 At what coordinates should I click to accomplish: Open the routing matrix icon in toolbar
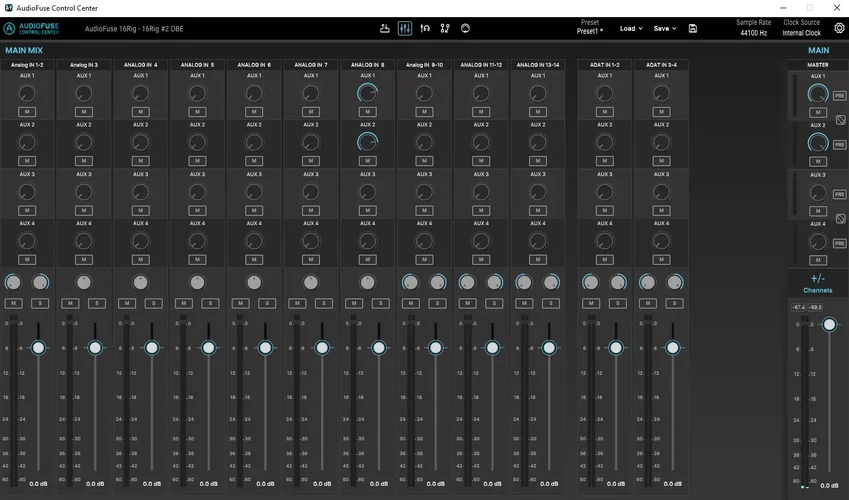point(445,28)
